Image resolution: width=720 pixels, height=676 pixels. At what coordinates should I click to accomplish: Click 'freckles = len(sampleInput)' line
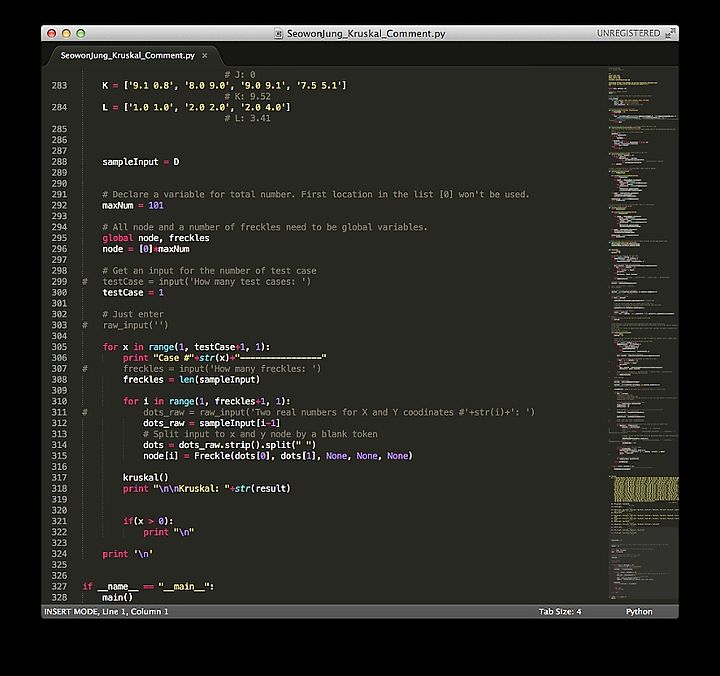[191, 379]
